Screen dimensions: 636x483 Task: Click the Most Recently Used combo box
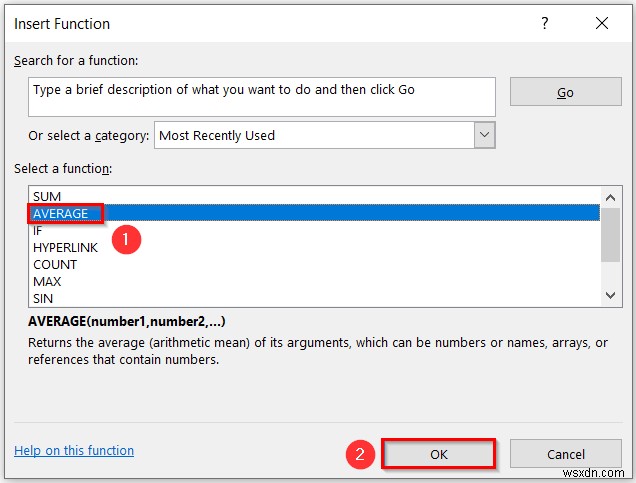315,135
